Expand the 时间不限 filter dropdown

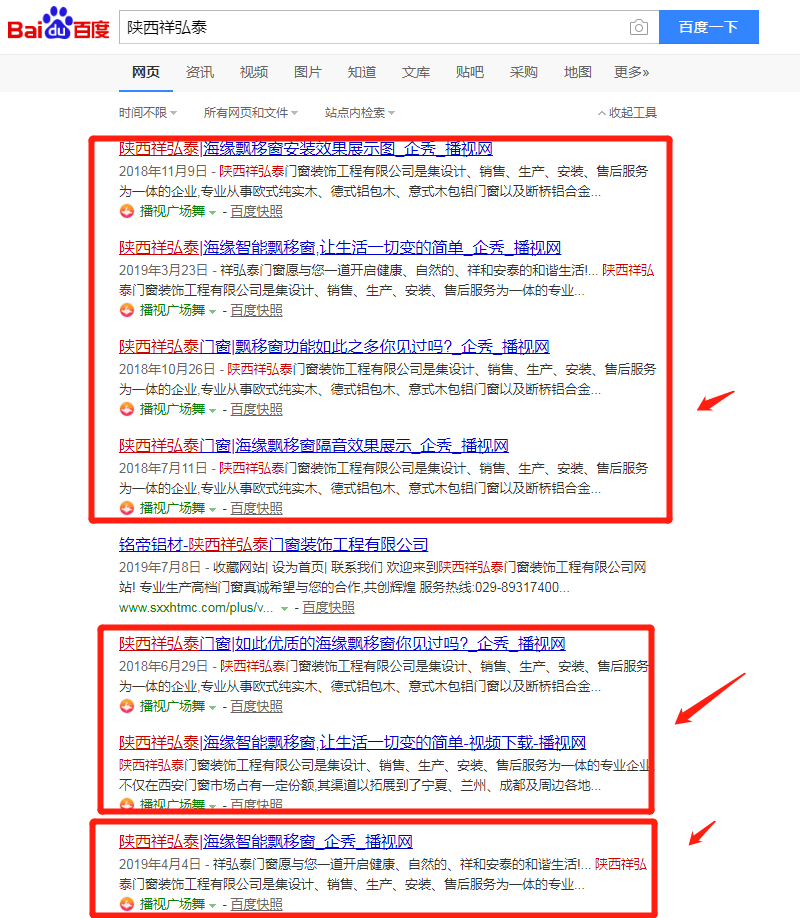tap(148, 112)
